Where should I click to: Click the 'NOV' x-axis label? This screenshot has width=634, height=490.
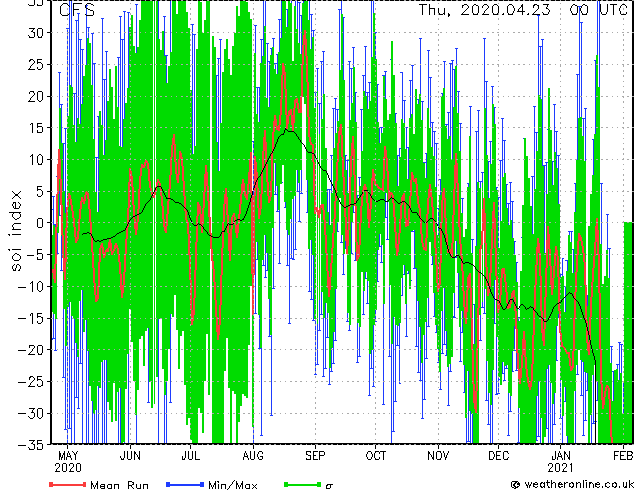tap(438, 456)
